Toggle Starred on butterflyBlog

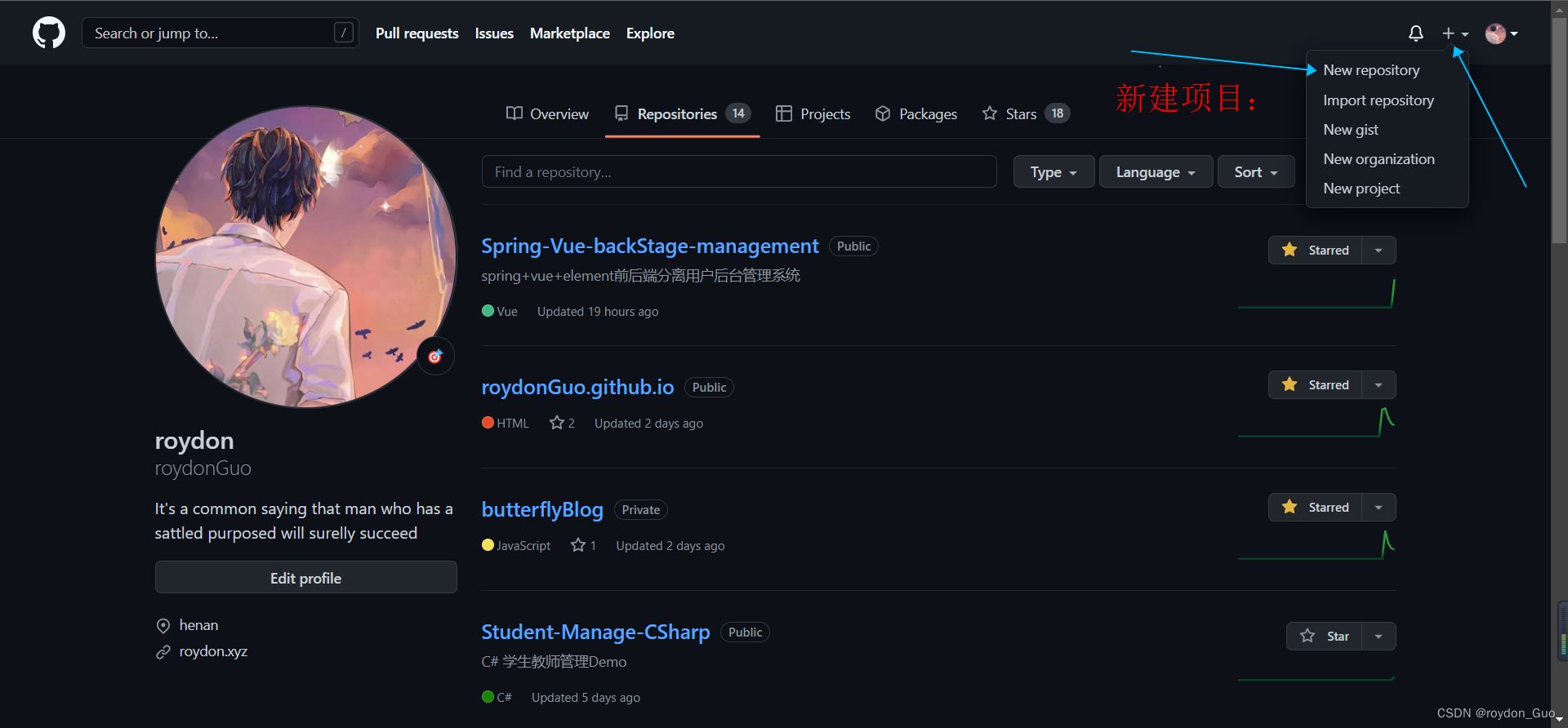(1315, 508)
